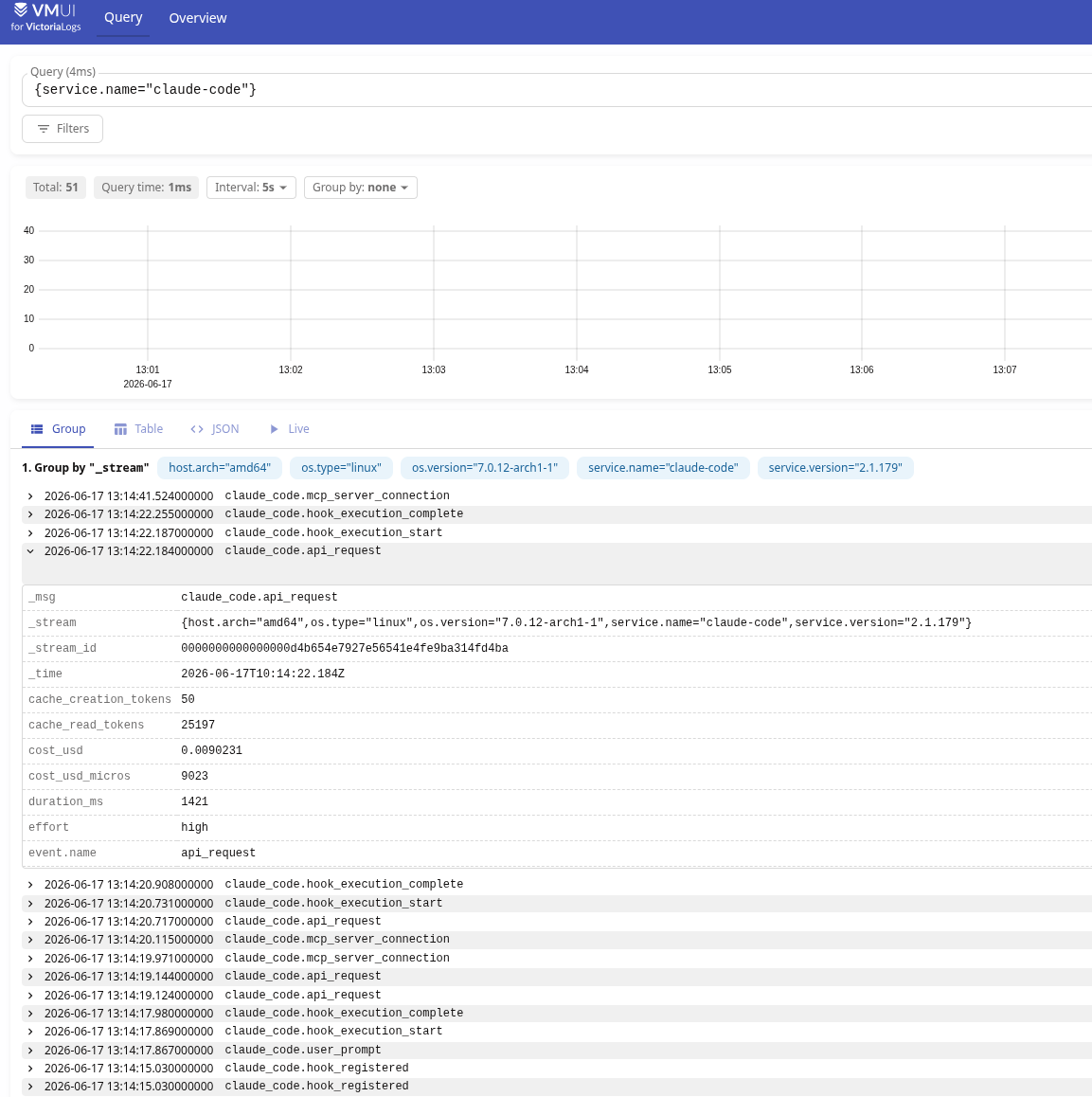Screen dimensions: 1092x1097
Task: Click the os.version="7.0.12-arch1-1" stream label
Action: tap(485, 468)
